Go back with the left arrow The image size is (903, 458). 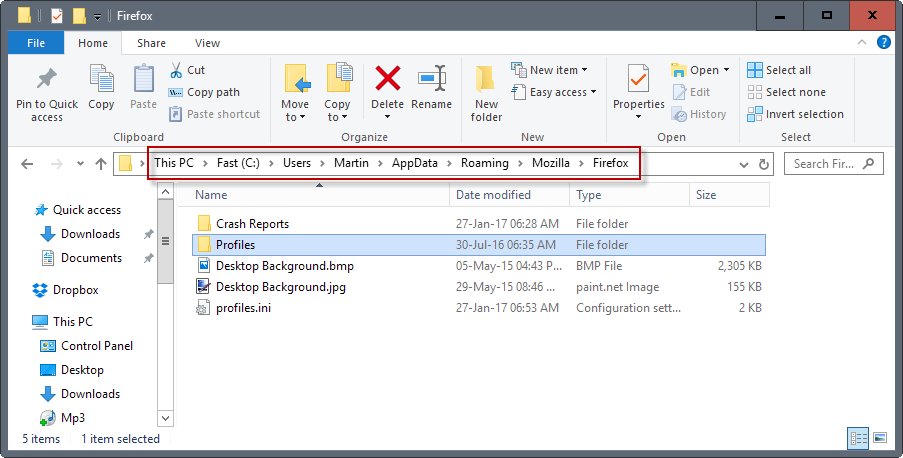27,164
